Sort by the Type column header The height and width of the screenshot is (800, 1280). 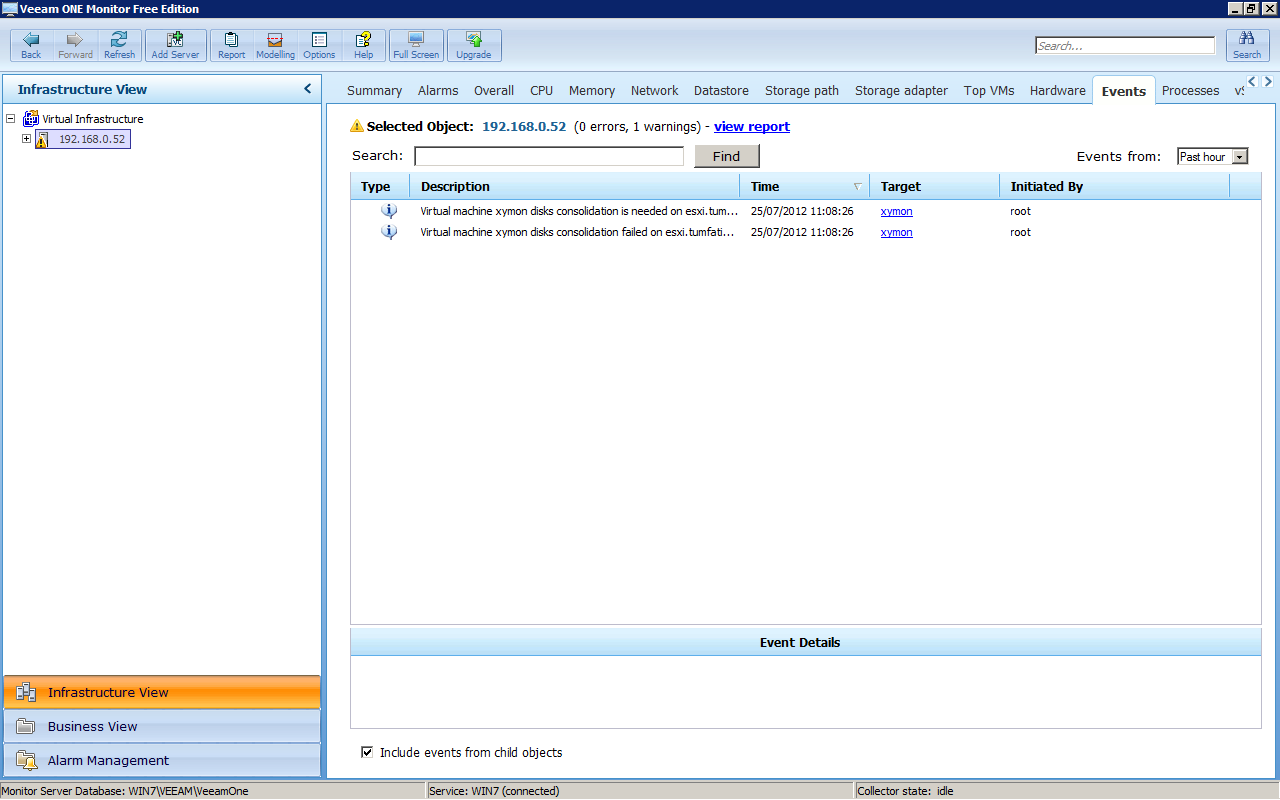click(x=380, y=186)
